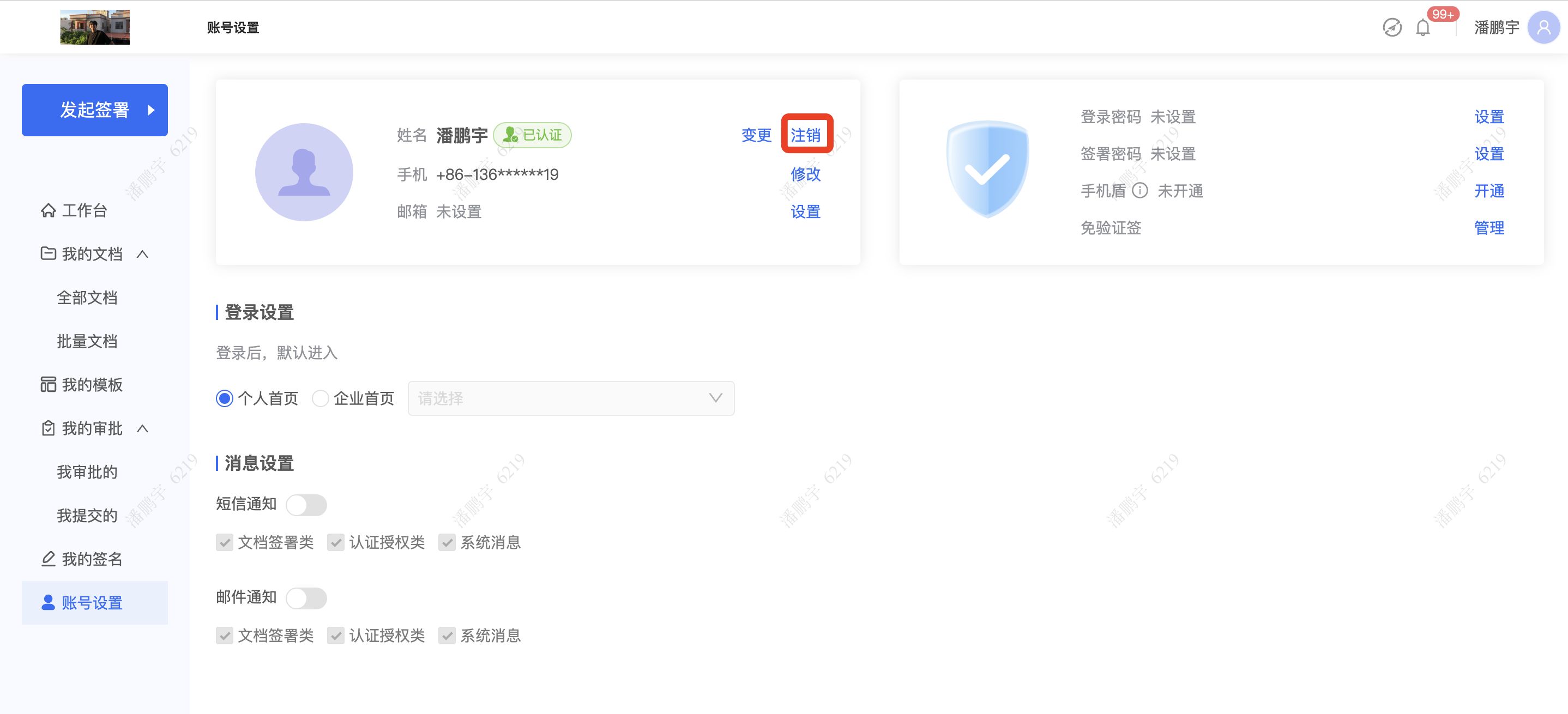Screen dimensions: 1568x714
Task: Open notifications bell with 99+ badge
Action: click(1423, 27)
